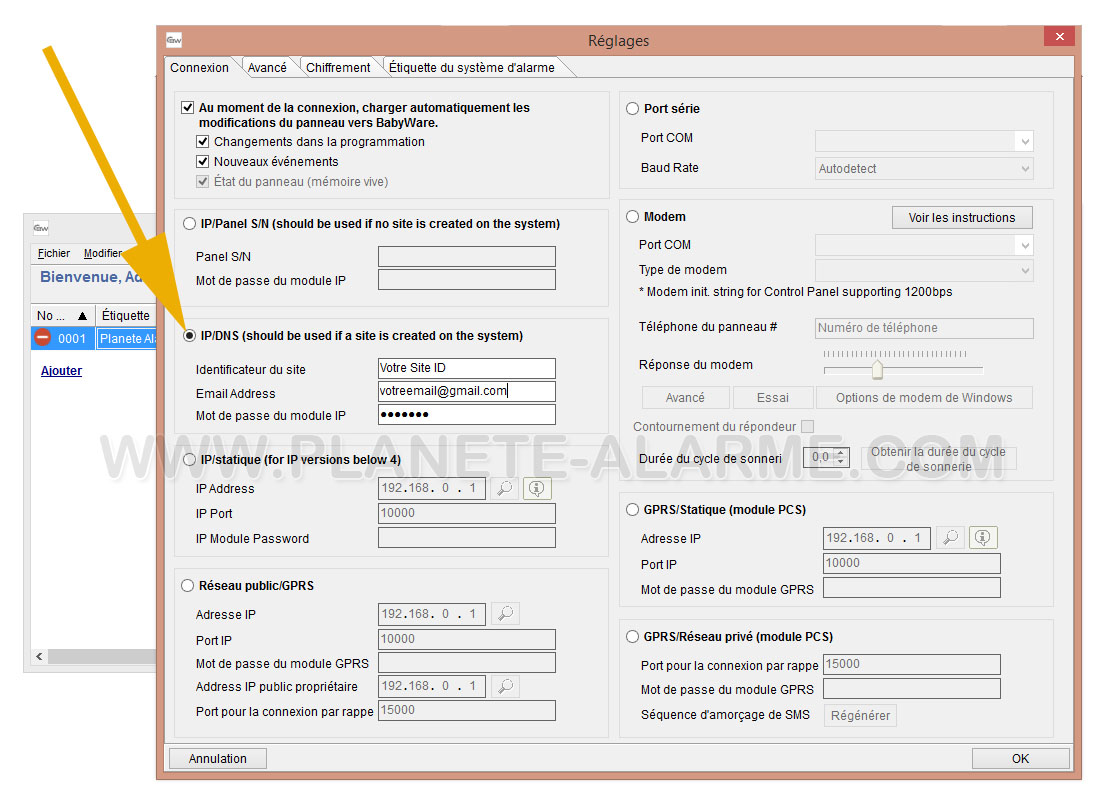Click the Panel S/N input field

click(467, 256)
